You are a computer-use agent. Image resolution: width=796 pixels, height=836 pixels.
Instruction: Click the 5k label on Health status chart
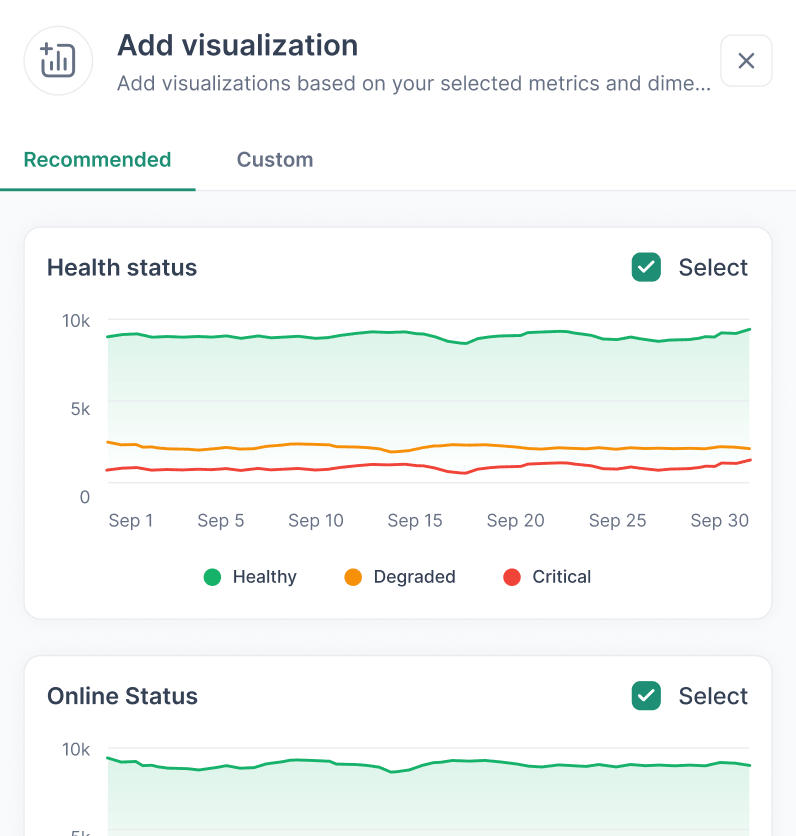[81, 409]
